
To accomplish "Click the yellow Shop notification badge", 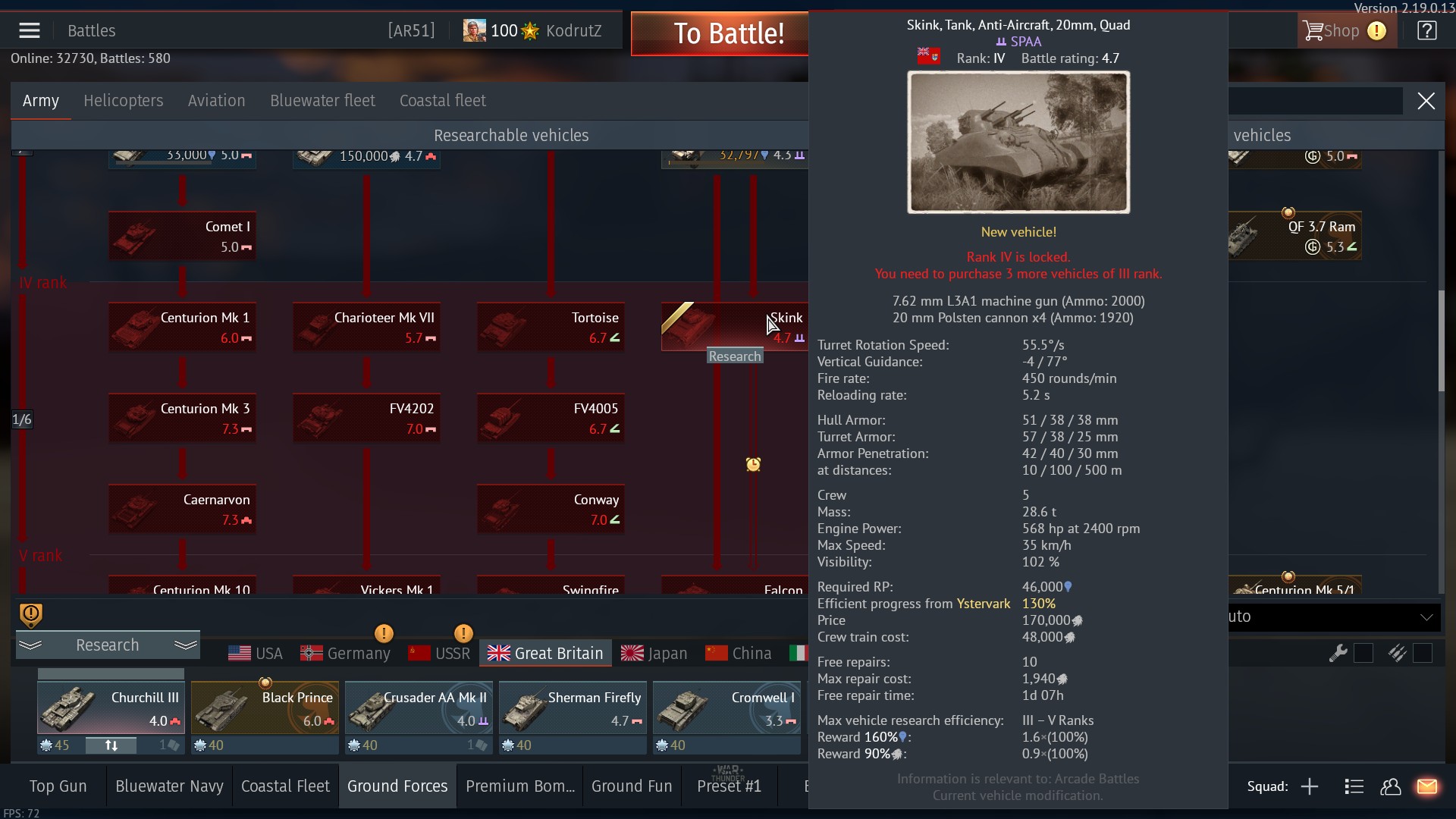I will click(1376, 31).
